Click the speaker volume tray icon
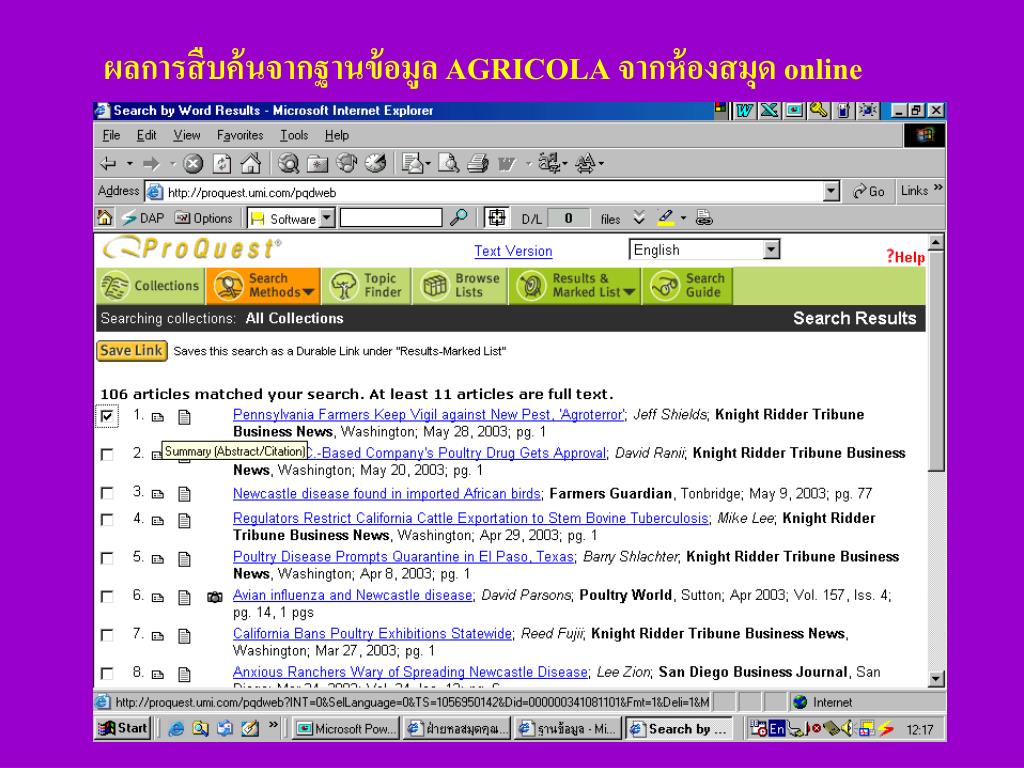 tap(847, 728)
